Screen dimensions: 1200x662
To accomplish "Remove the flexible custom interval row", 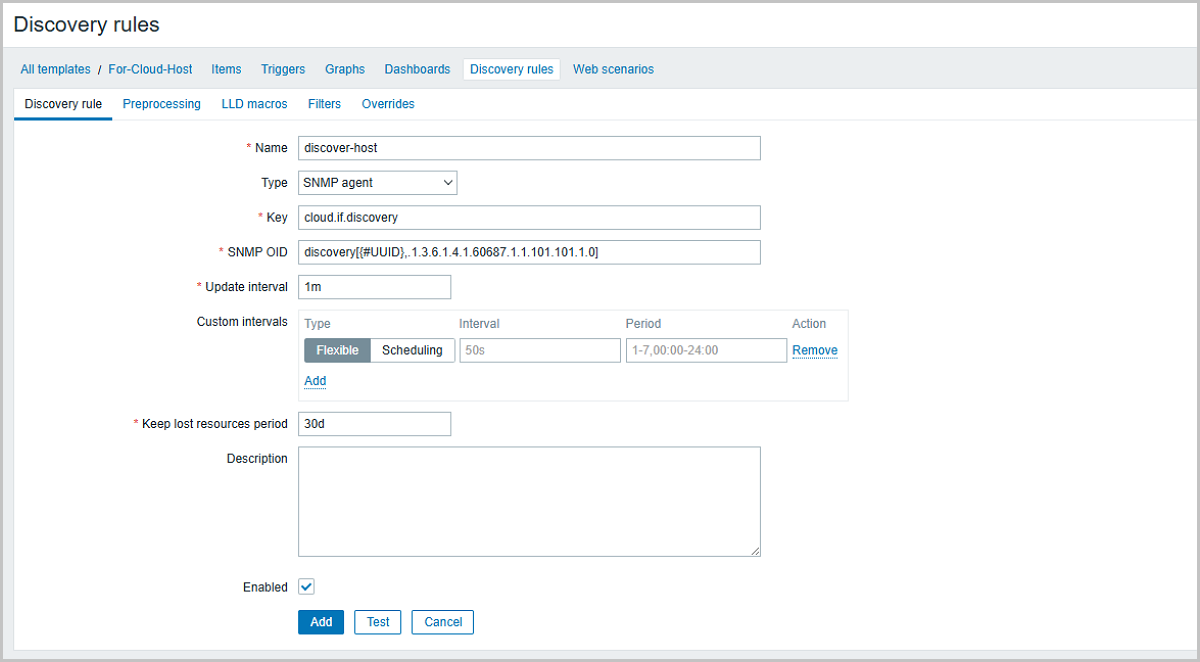I will point(814,350).
